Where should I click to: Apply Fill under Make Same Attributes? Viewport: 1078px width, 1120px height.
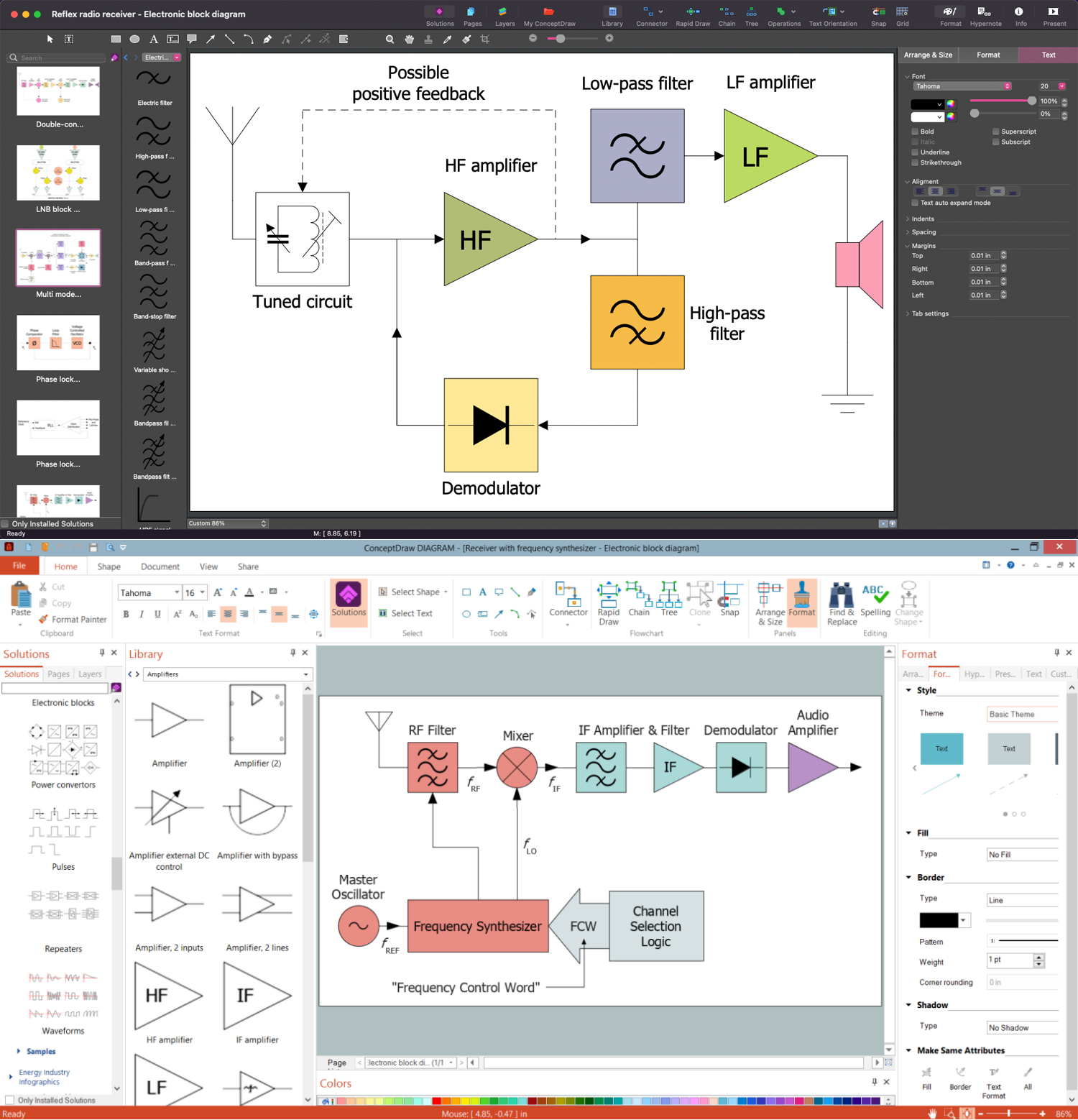pos(926,1079)
